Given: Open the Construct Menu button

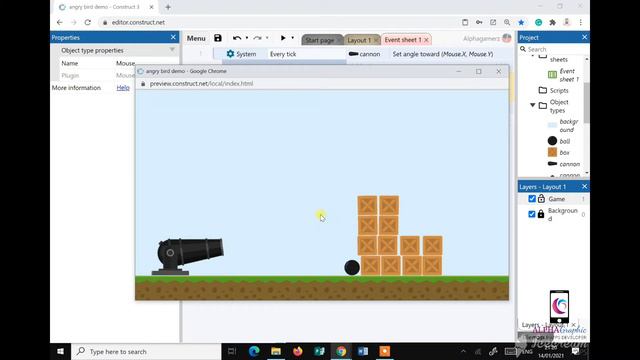Looking at the screenshot, I should pyautogui.click(x=196, y=38).
